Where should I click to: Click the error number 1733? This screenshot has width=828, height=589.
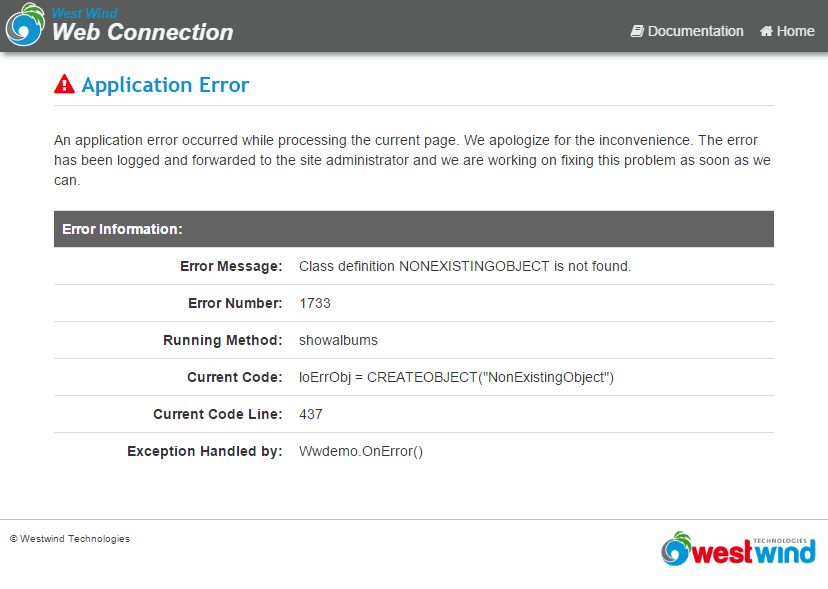pyautogui.click(x=315, y=303)
